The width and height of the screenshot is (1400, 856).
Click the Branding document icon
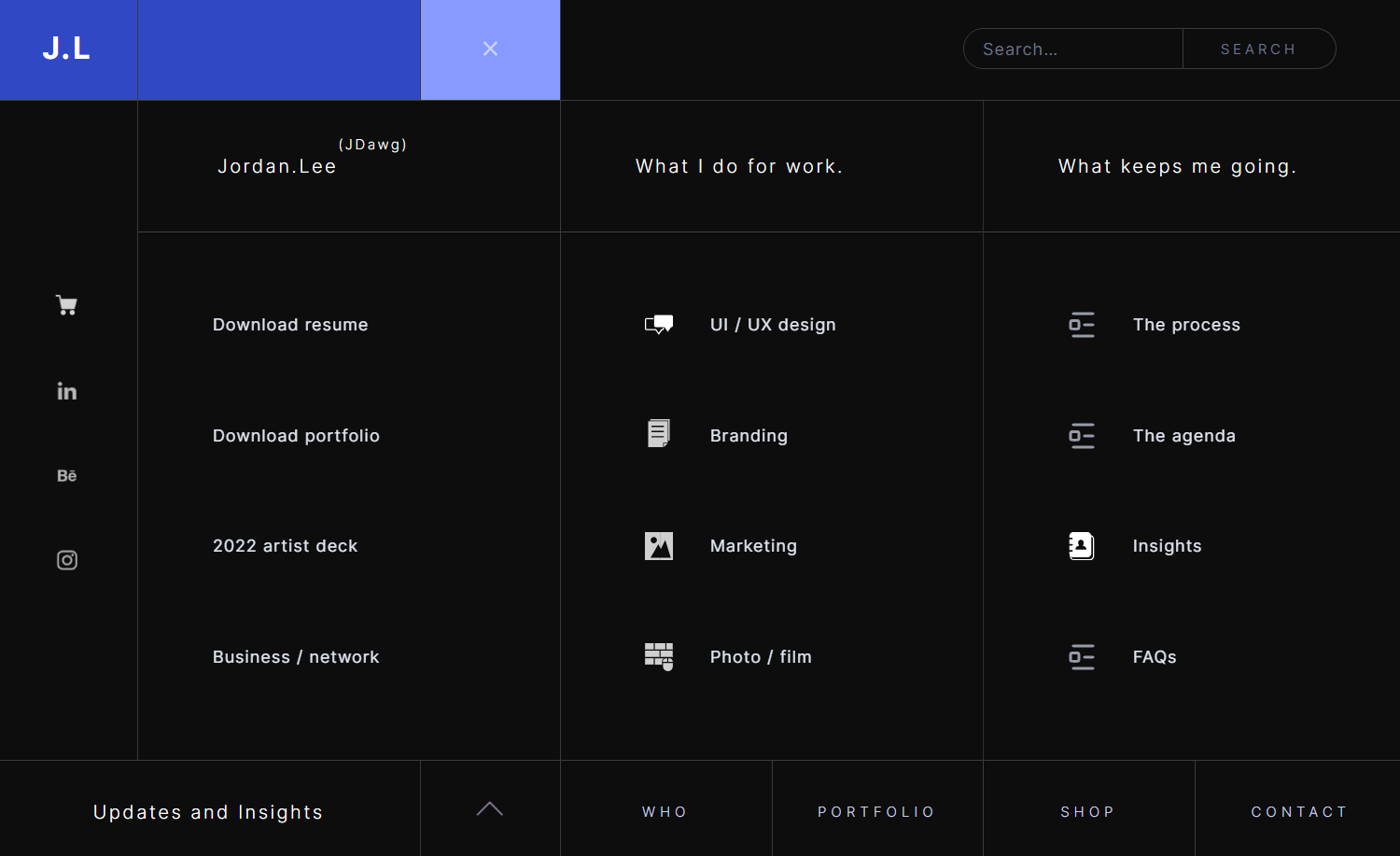pos(658,433)
